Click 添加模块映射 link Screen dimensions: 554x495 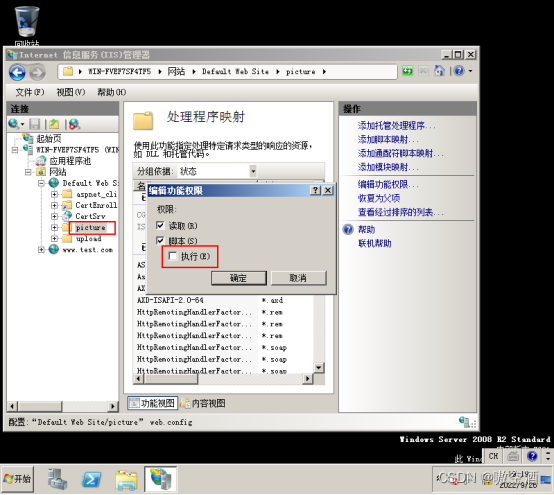[388, 167]
